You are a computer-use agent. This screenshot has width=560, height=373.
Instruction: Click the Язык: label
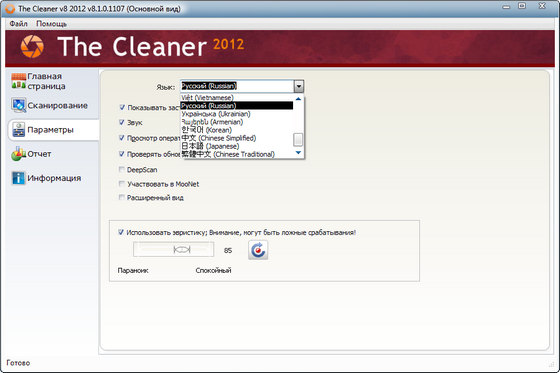(166, 87)
